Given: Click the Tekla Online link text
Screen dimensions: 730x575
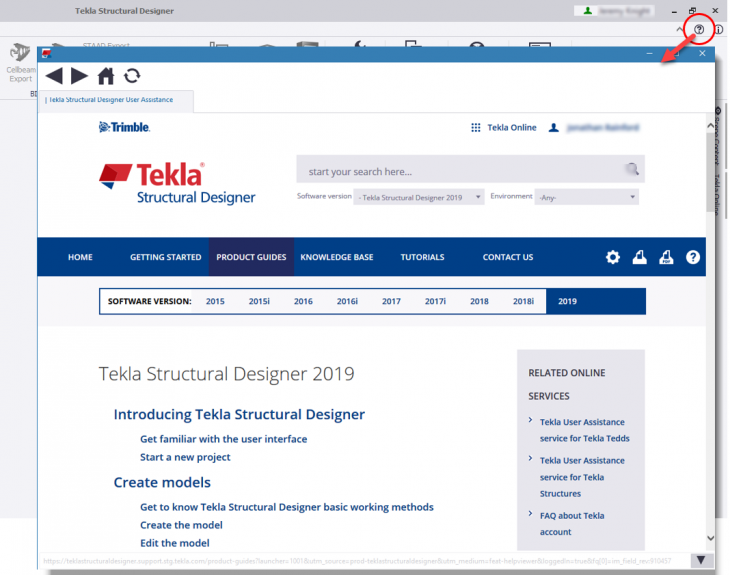Looking at the screenshot, I should pyautogui.click(x=512, y=128).
